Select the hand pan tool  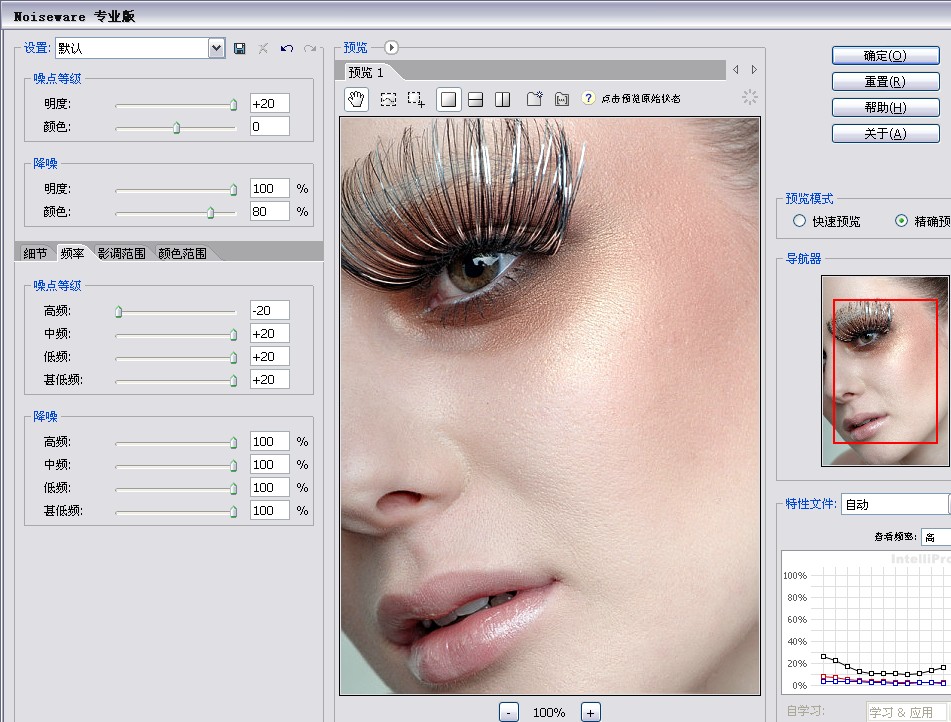point(357,99)
